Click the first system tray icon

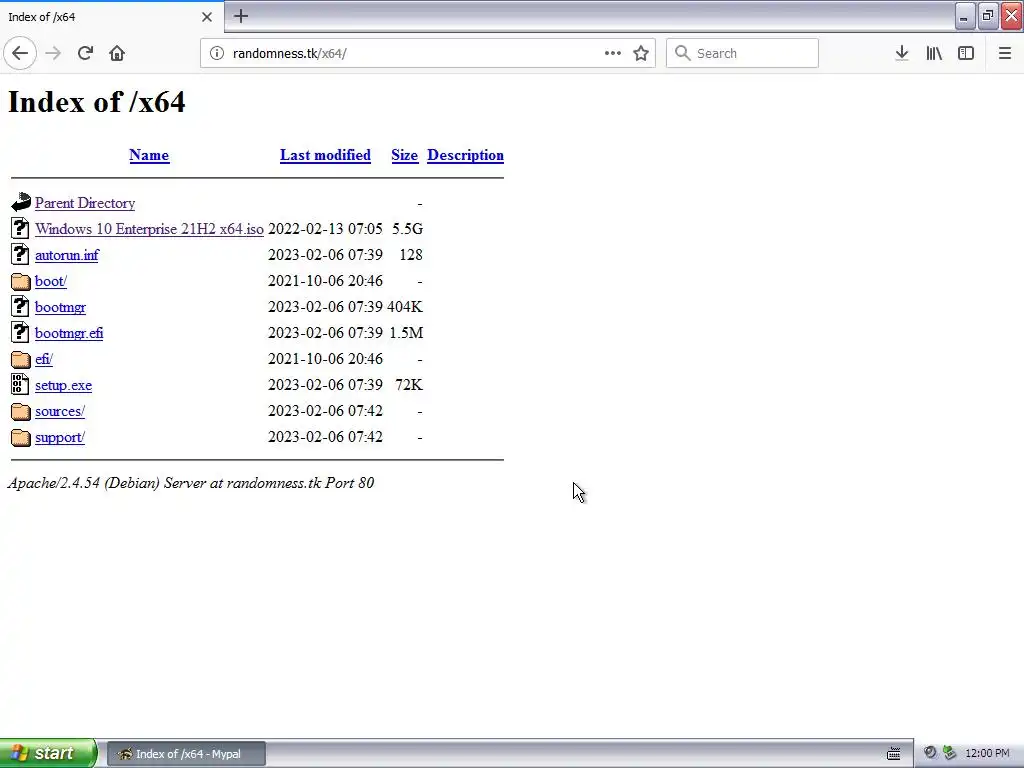coord(930,753)
